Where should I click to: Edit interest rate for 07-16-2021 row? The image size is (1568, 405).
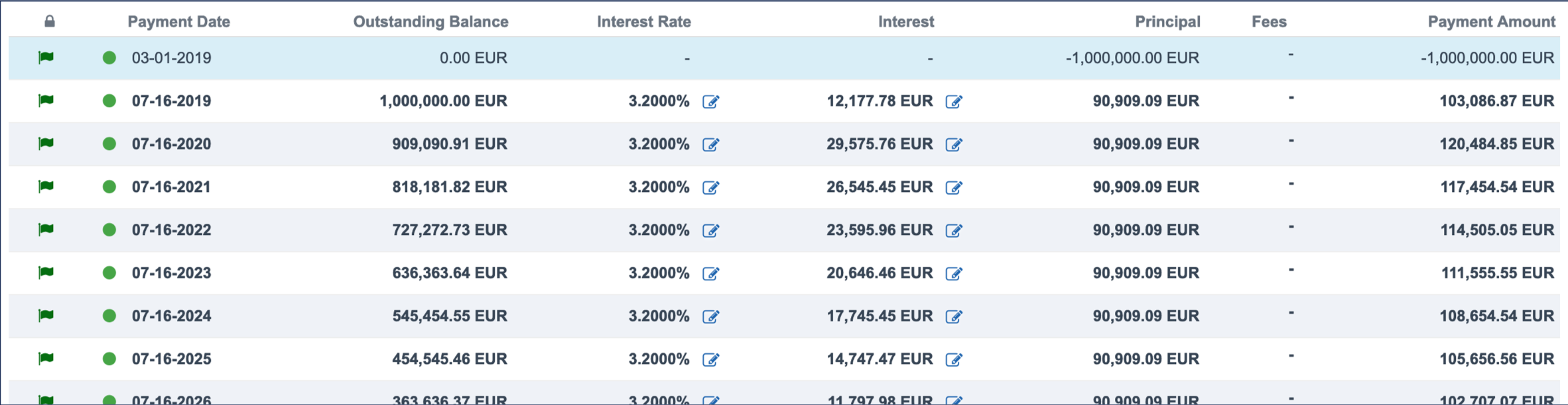(x=710, y=188)
